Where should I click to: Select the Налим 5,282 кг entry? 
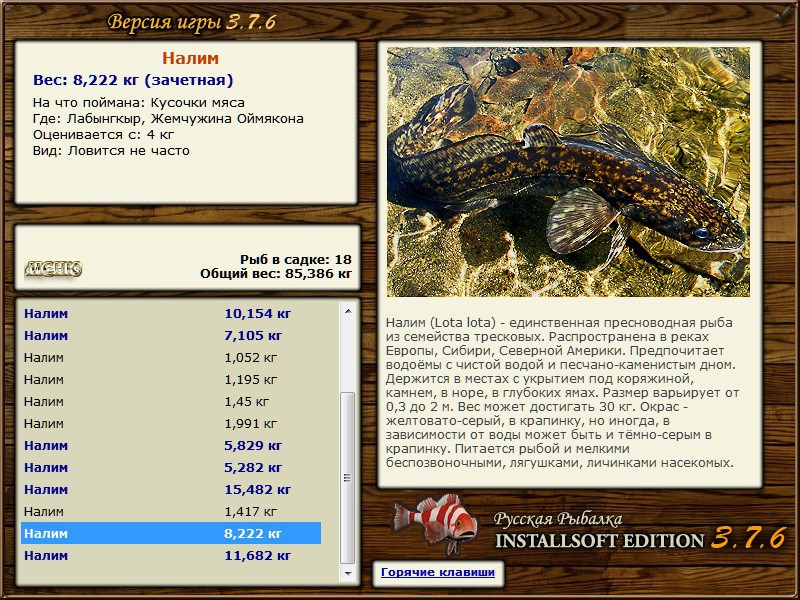click(170, 468)
